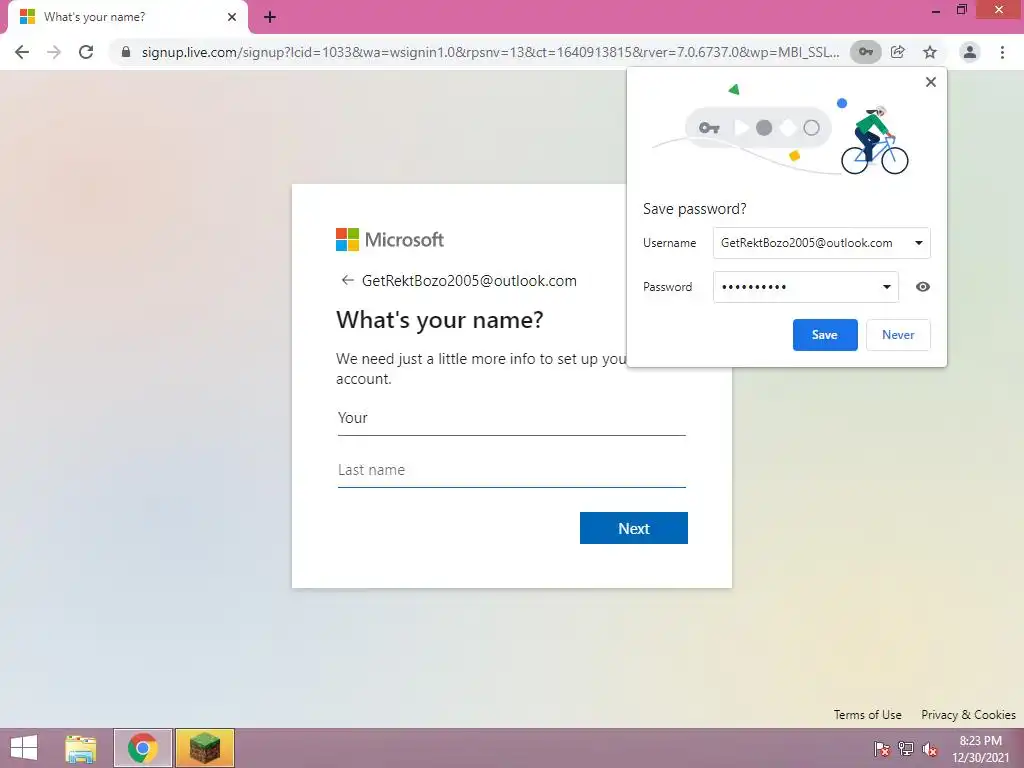Switch to Chrome in the taskbar
The image size is (1024, 768).
(x=143, y=748)
